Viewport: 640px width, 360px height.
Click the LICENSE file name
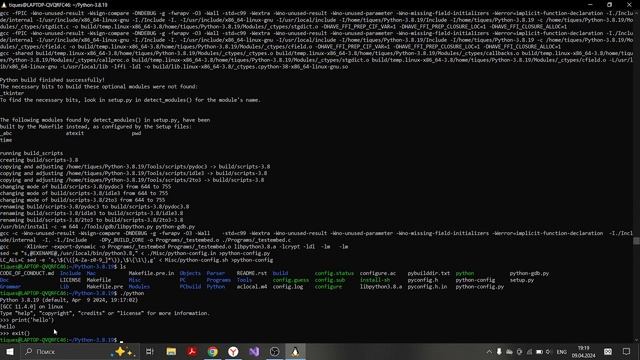(x=70, y=280)
